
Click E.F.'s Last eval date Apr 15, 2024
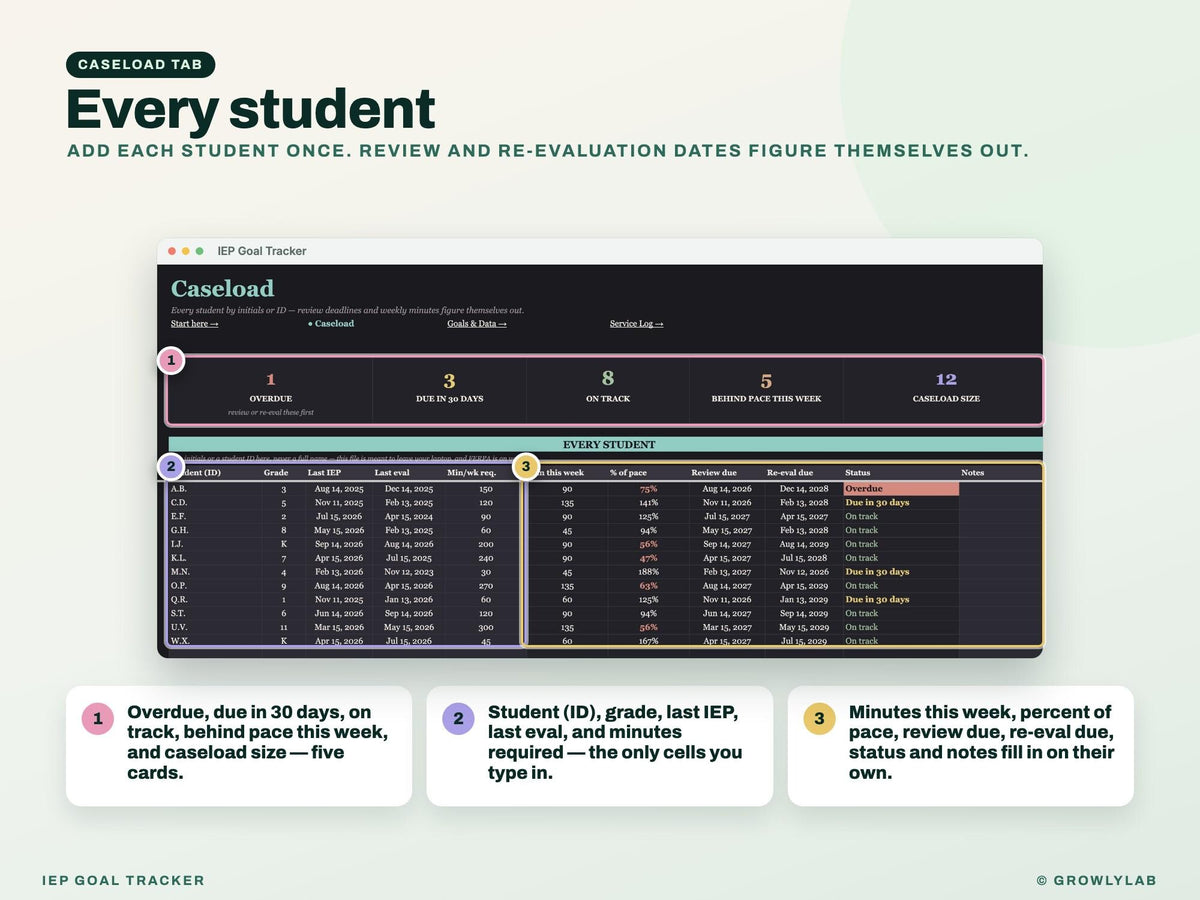(x=407, y=517)
